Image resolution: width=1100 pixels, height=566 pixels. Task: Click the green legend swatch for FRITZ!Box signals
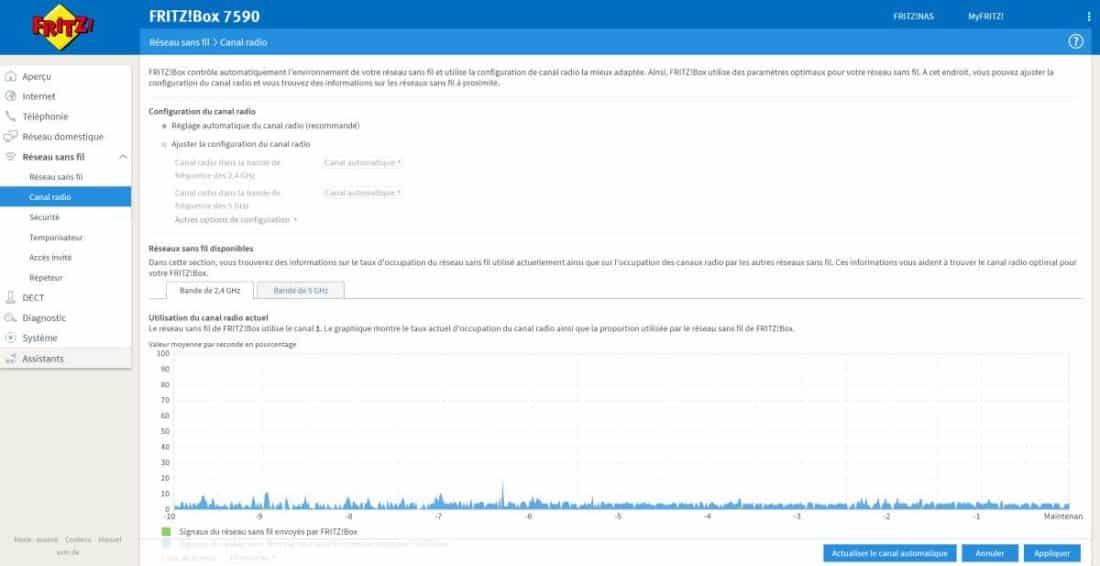(x=166, y=532)
